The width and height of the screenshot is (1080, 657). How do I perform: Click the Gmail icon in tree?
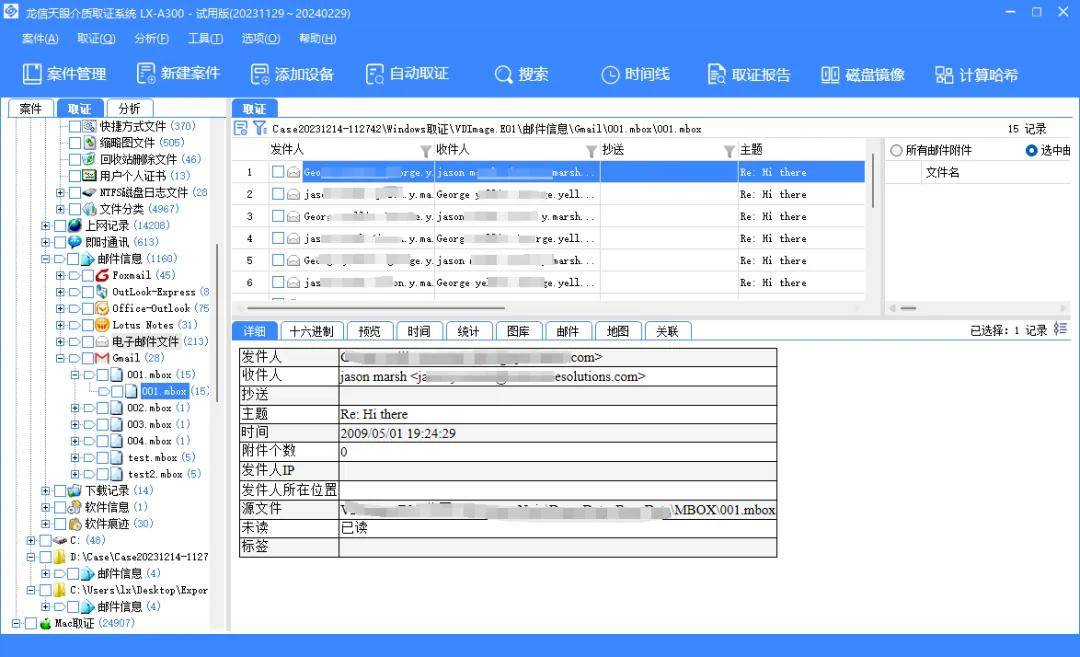pos(102,358)
